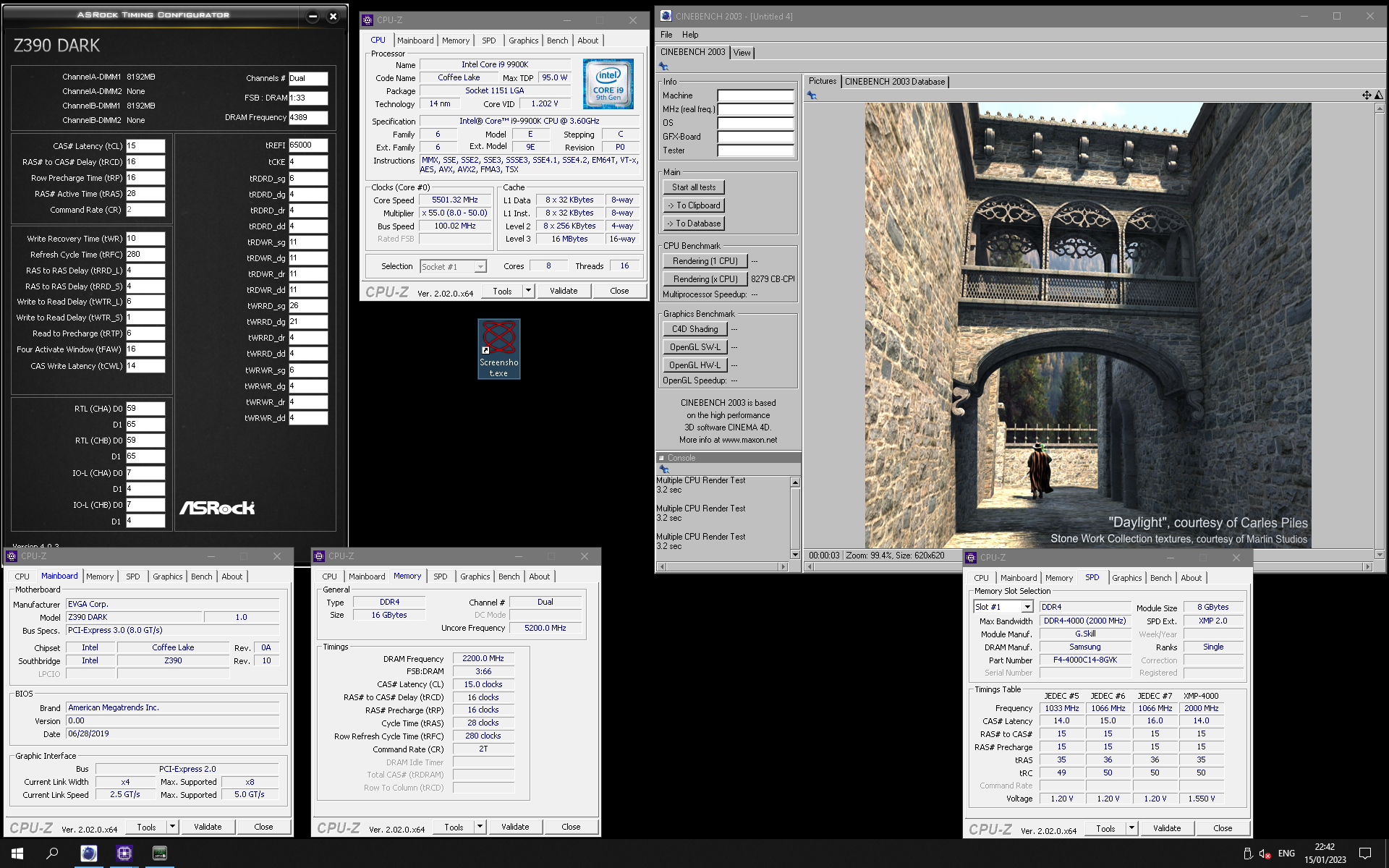Image resolution: width=1389 pixels, height=868 pixels.
Task: Open the Help menu in CINEBENCH
Action: coord(690,35)
